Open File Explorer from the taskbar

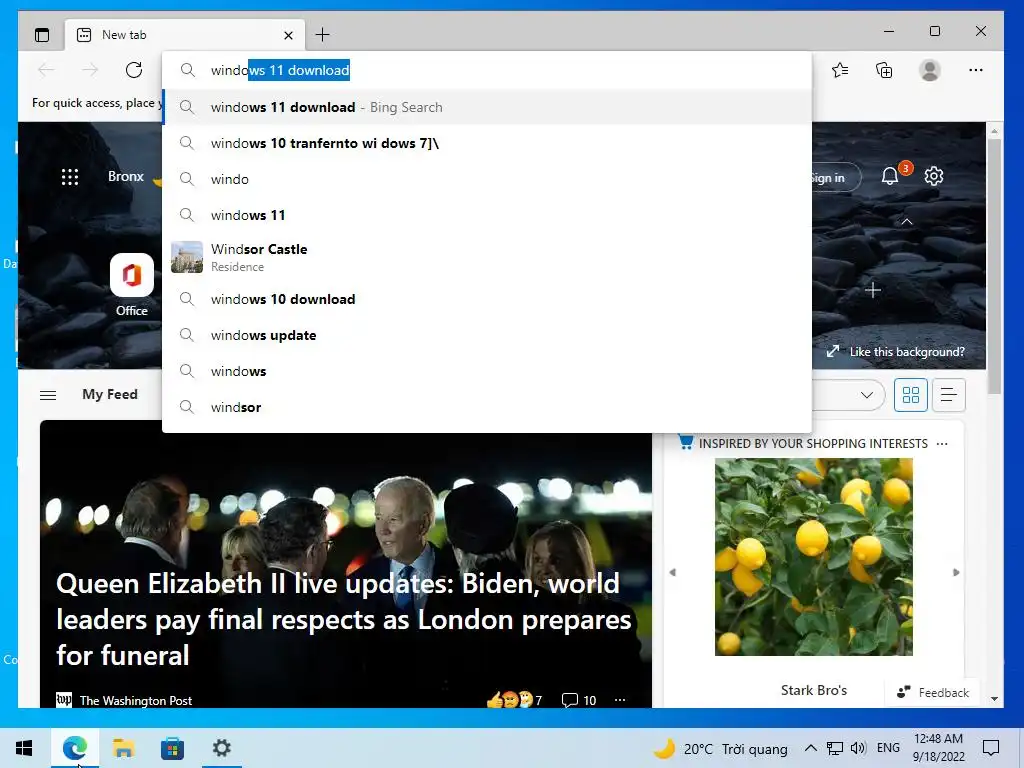click(x=123, y=748)
